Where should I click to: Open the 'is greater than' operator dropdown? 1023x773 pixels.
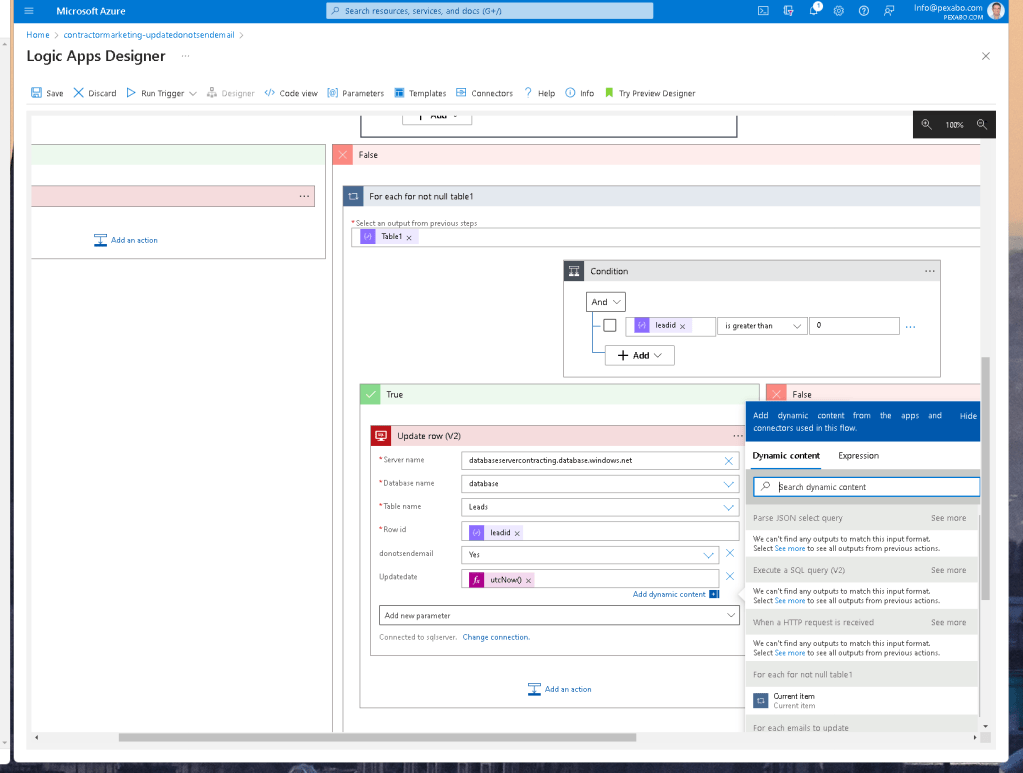pos(762,326)
